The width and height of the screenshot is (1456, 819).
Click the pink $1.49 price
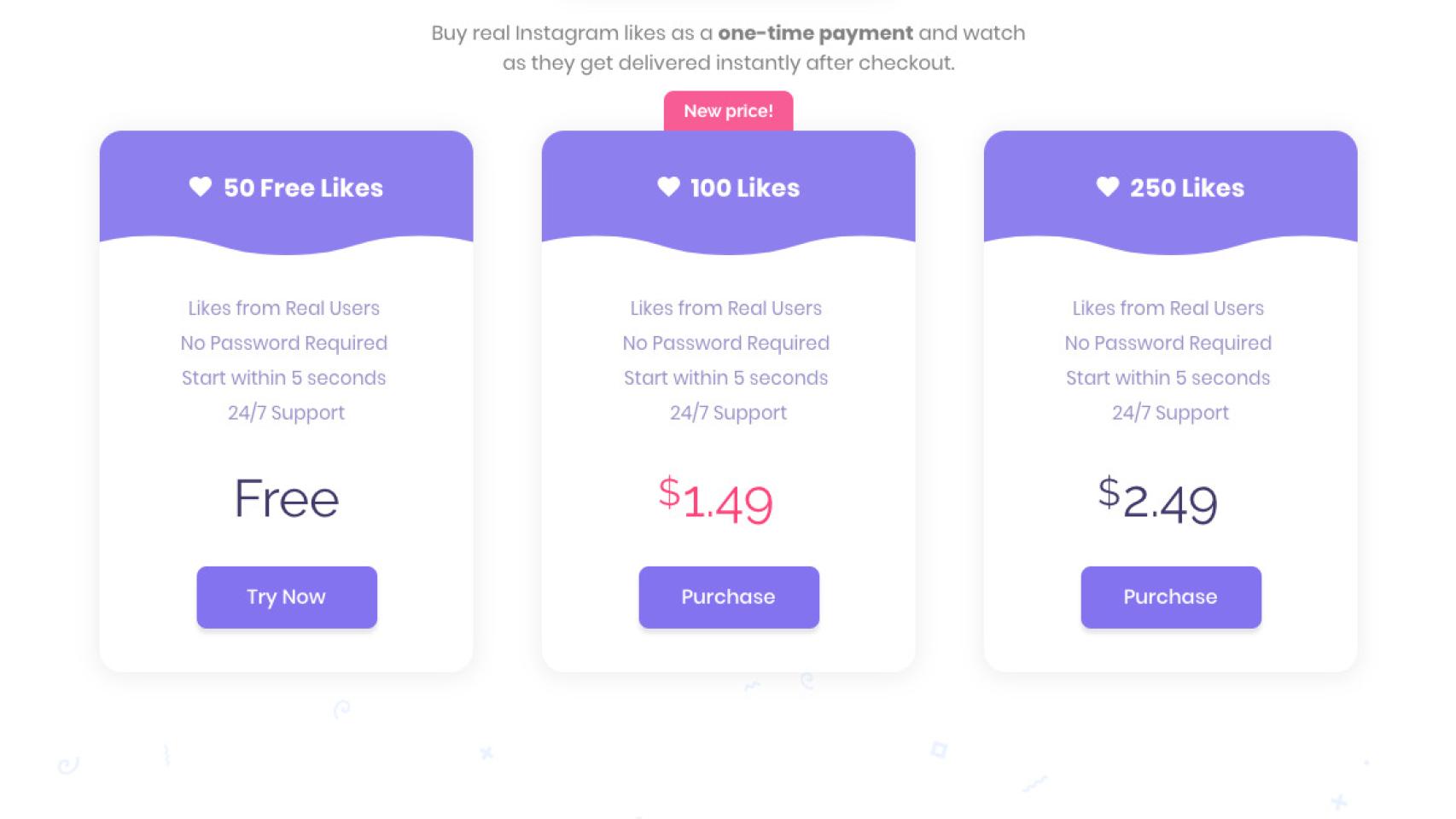(x=716, y=501)
